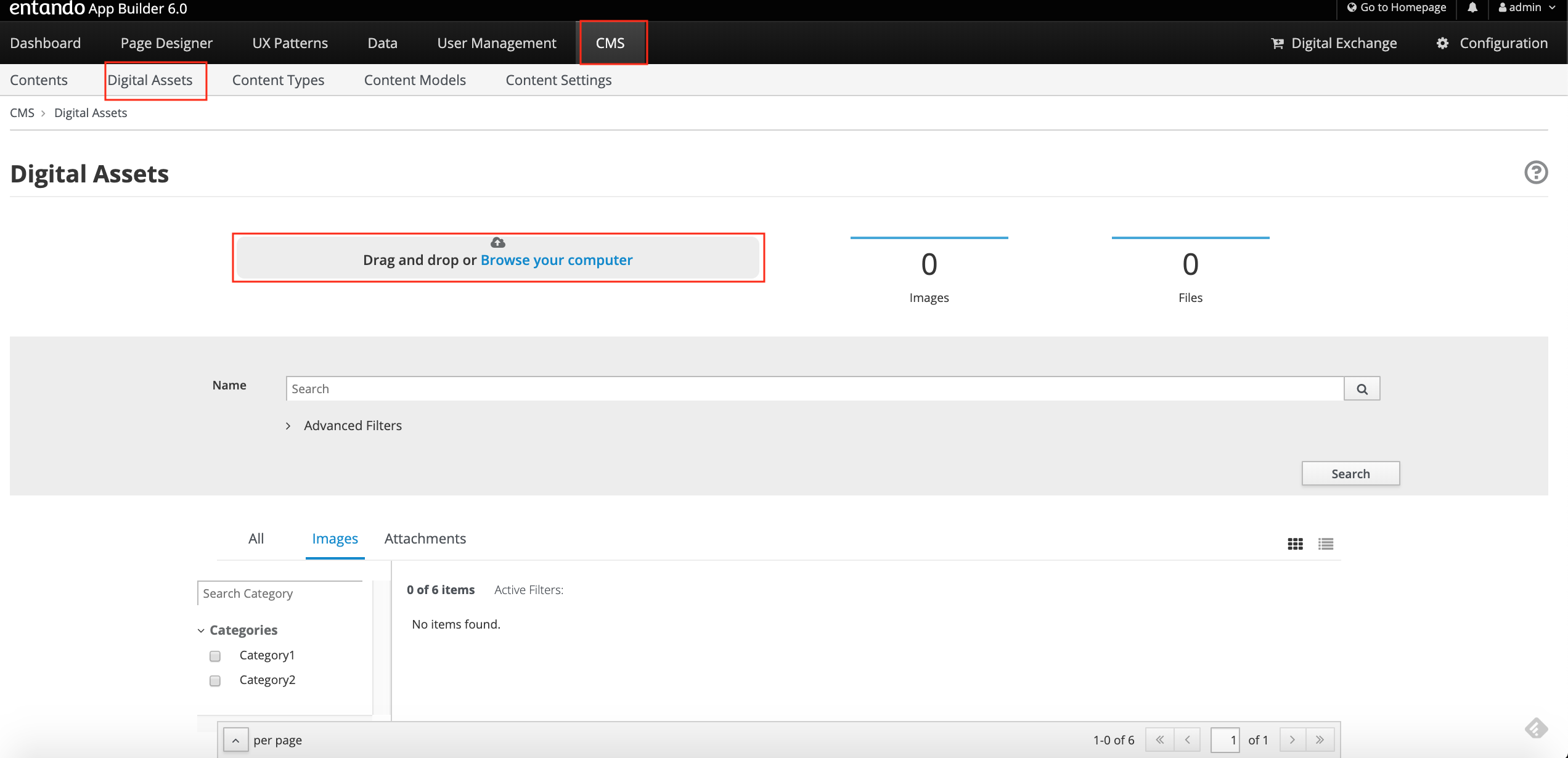
Task: Switch to list view icon
Action: coord(1326,544)
